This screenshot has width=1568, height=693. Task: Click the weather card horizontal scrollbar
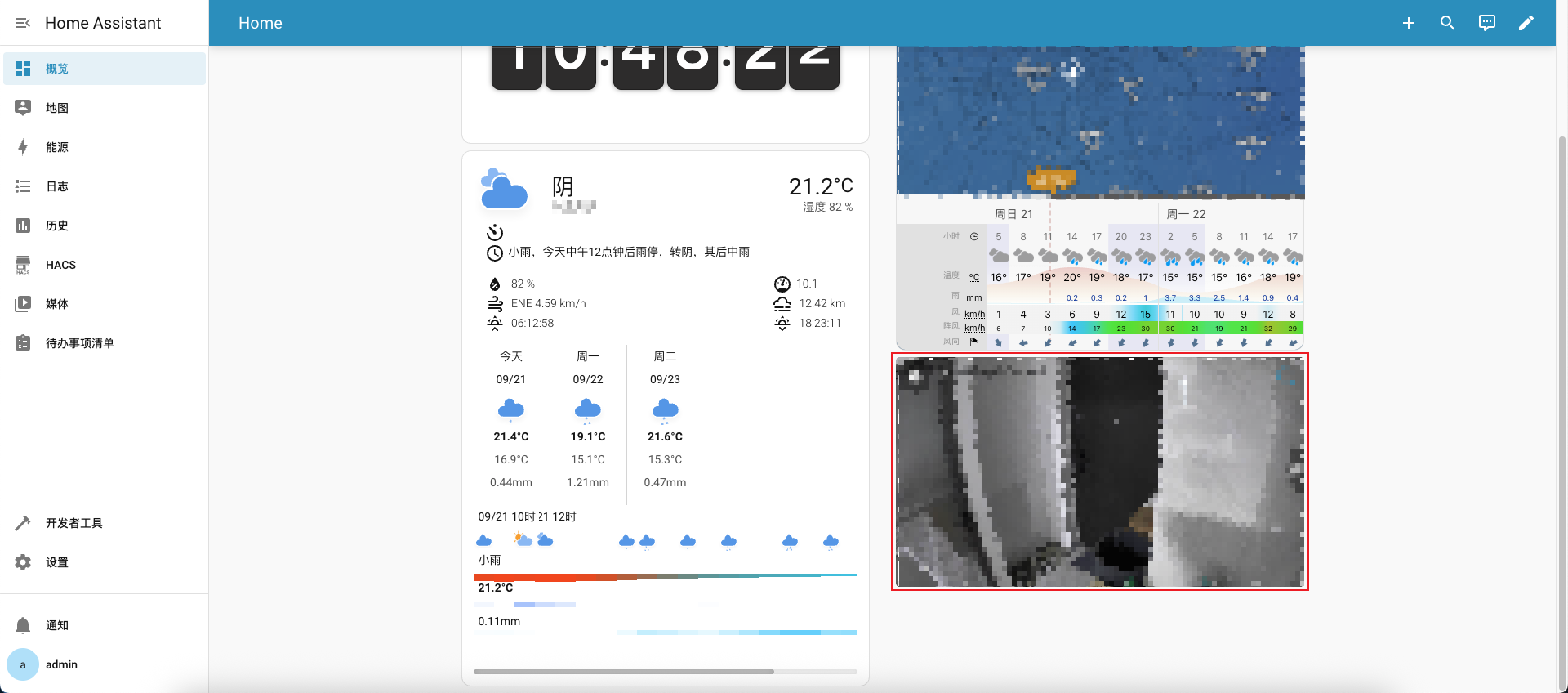pos(624,672)
